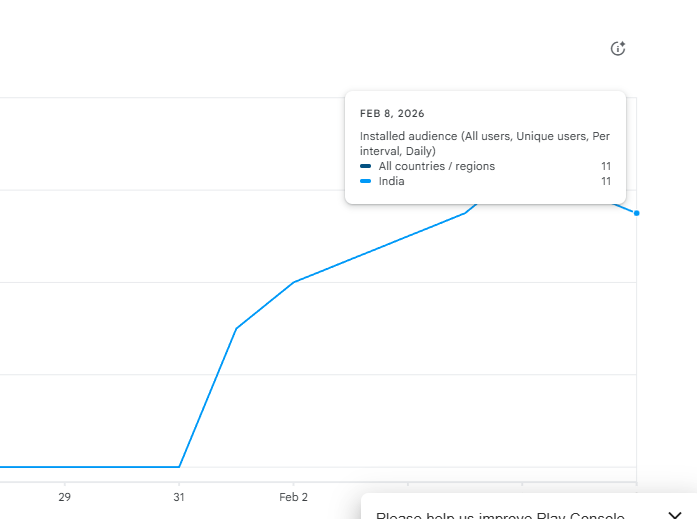Image resolution: width=697 pixels, height=519 pixels.
Task: Collapse the Play Console feedback banner chevron
Action: 674,514
